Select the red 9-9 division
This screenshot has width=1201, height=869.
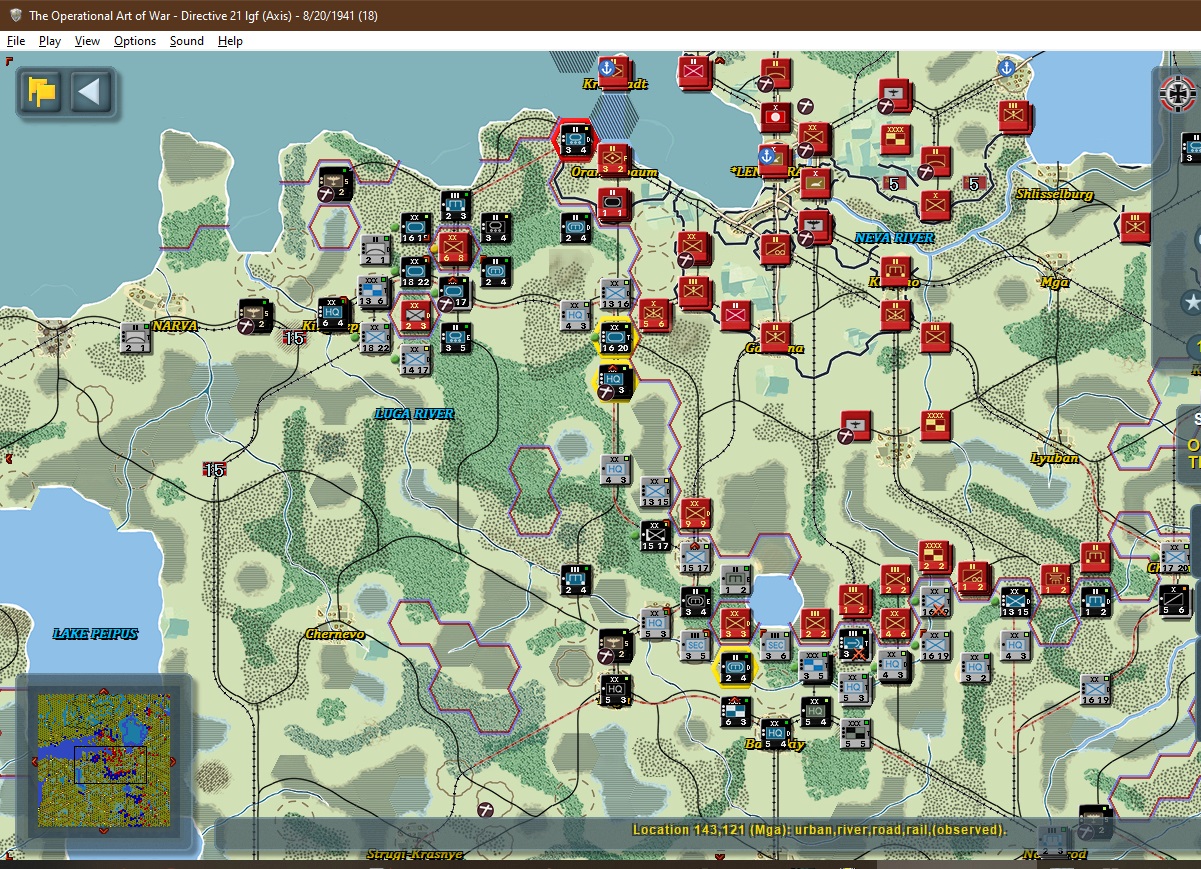point(695,514)
